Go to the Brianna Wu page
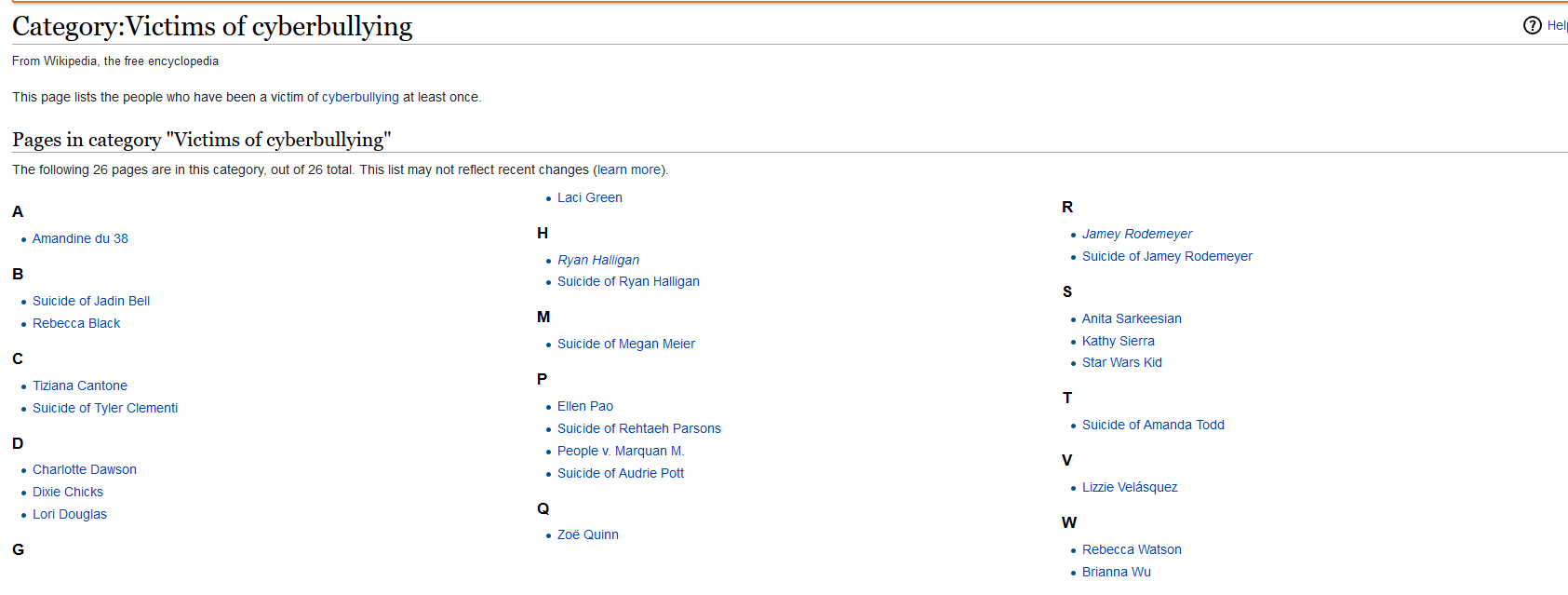 pyautogui.click(x=1117, y=572)
